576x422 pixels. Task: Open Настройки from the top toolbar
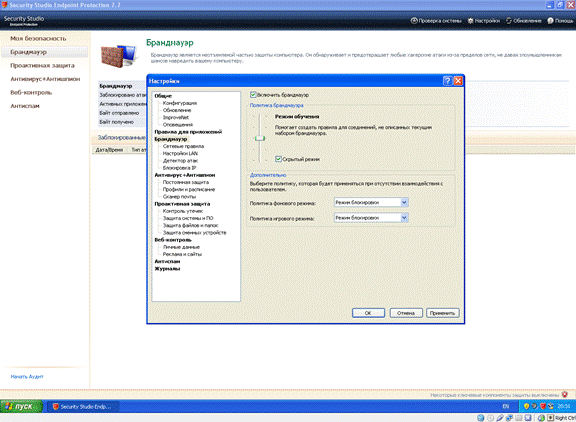tap(483, 21)
